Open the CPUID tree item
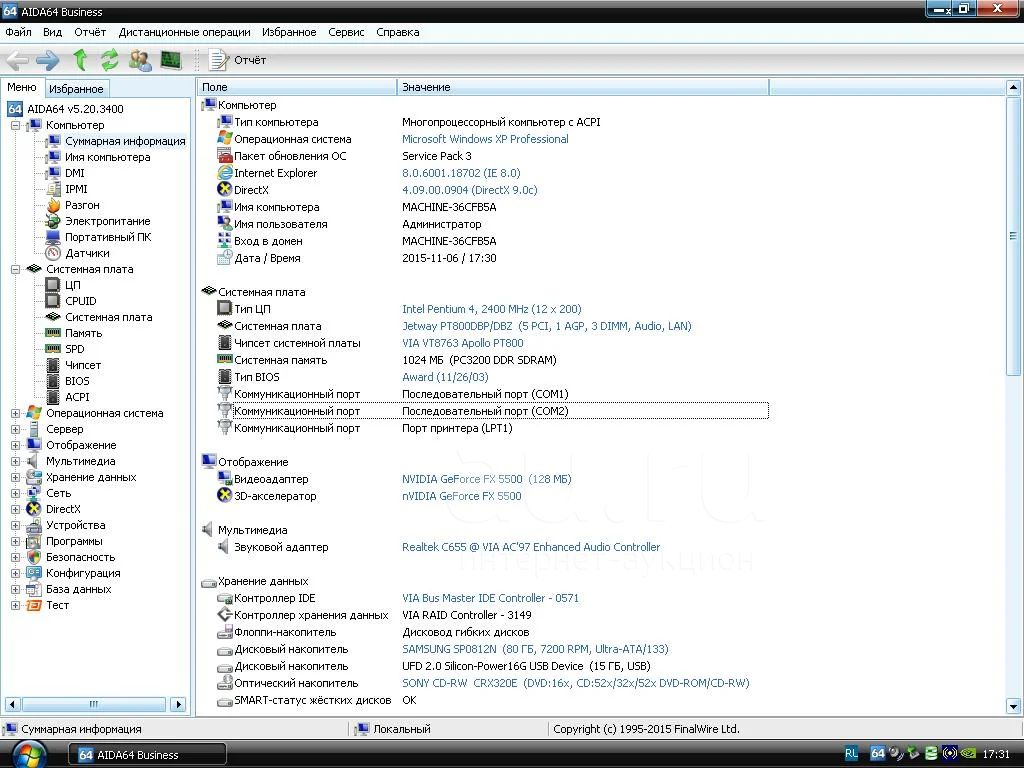The width and height of the screenshot is (1024, 768). click(80, 301)
